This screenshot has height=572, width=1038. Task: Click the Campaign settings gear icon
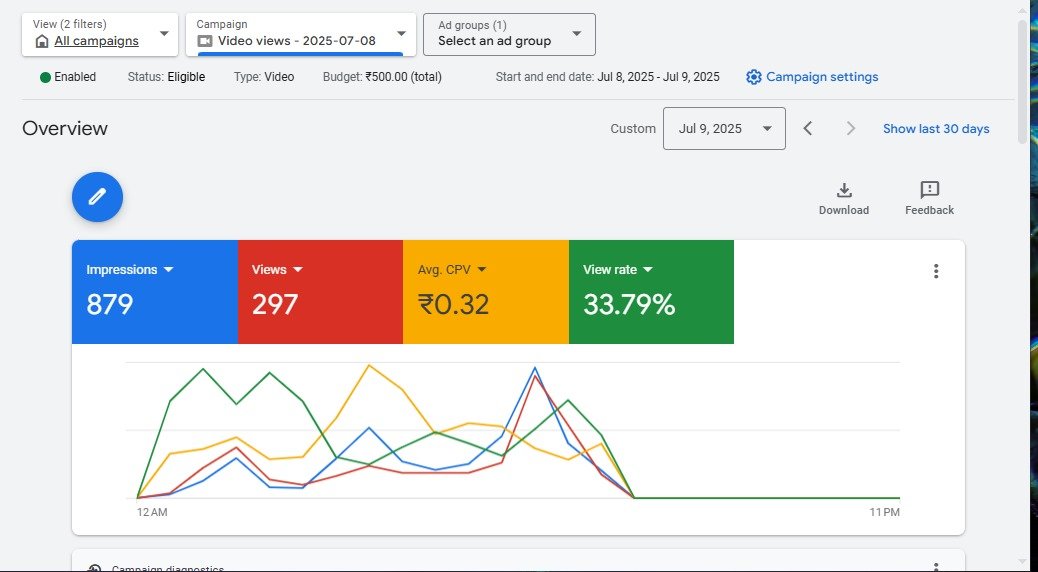pos(754,77)
